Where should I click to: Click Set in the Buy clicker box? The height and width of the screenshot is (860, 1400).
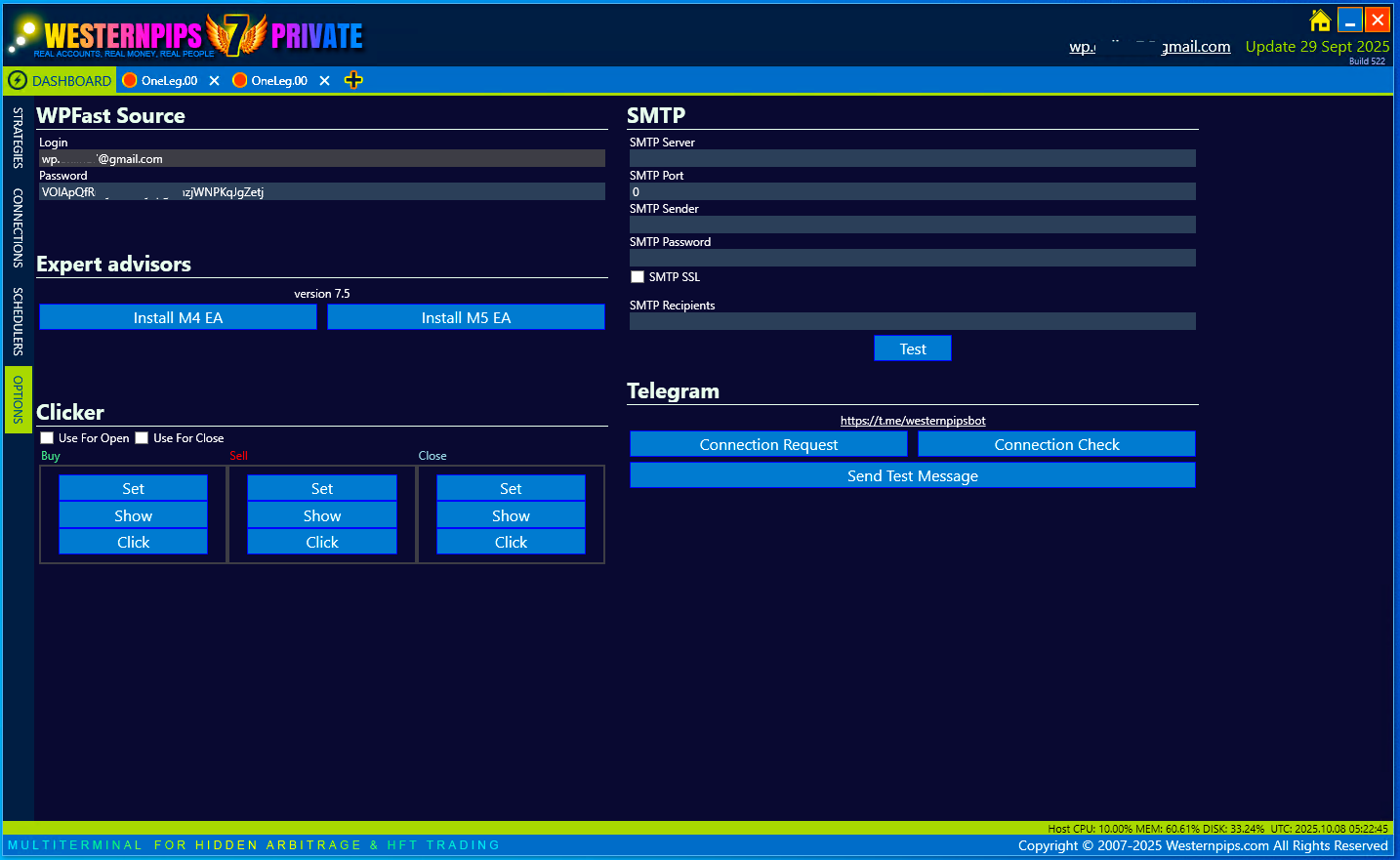[133, 488]
